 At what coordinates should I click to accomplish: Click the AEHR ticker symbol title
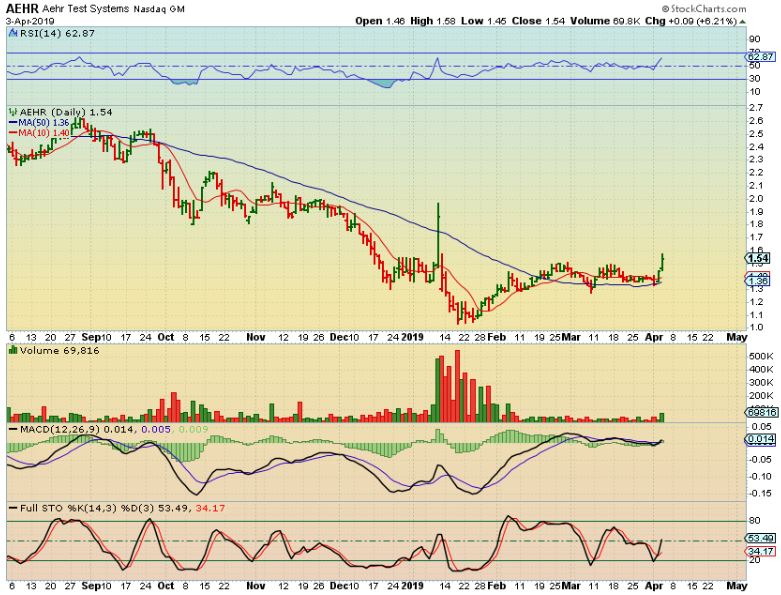pyautogui.click(x=22, y=8)
